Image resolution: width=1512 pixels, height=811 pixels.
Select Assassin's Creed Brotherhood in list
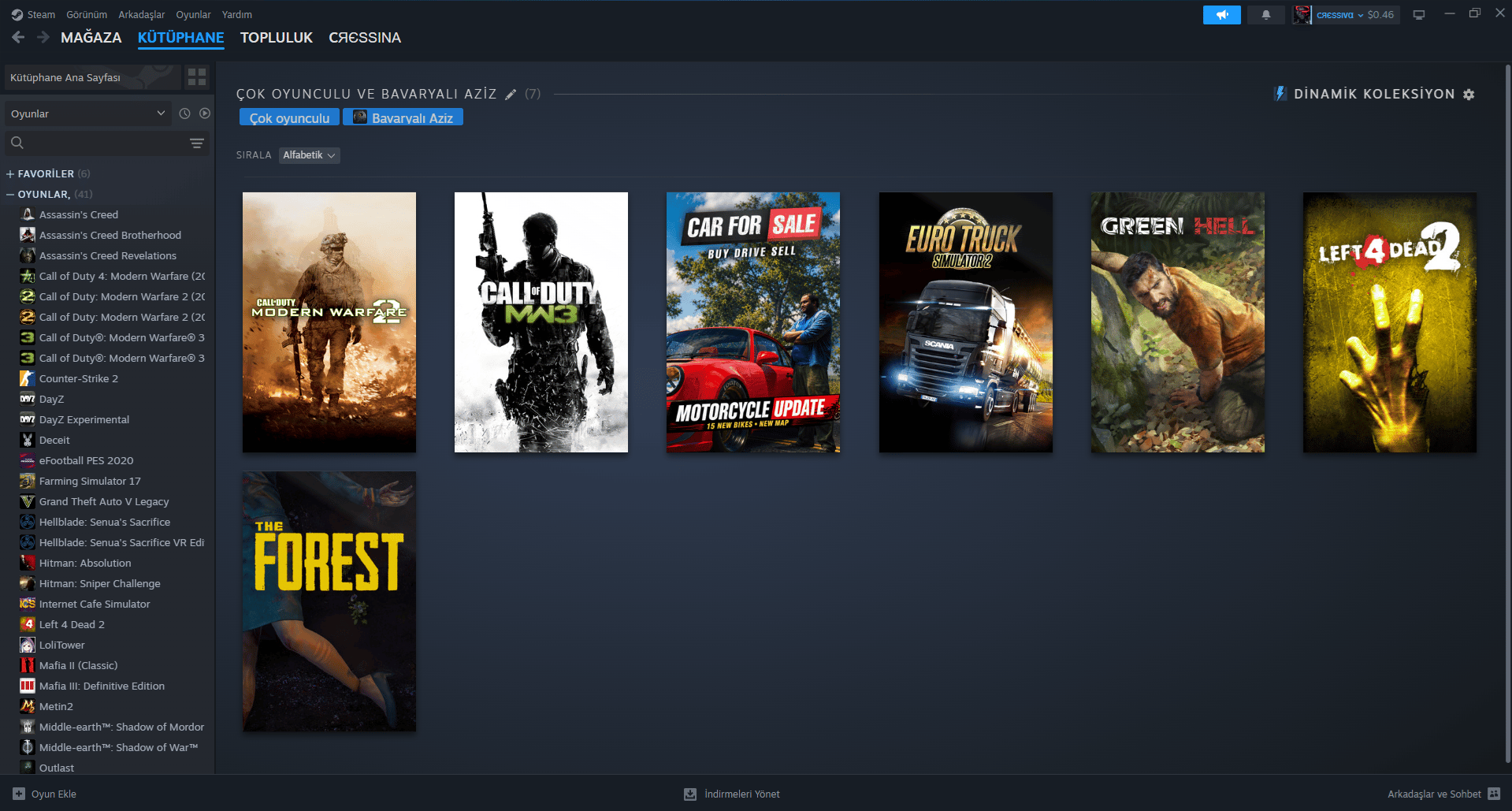click(110, 235)
